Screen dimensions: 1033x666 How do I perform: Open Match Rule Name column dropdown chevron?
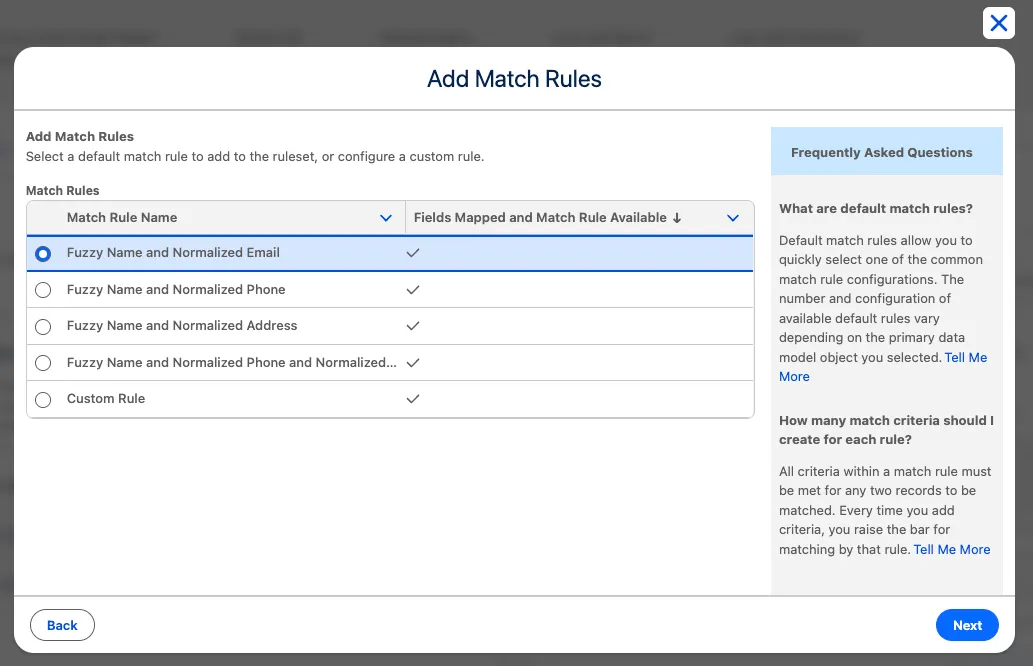(x=386, y=218)
